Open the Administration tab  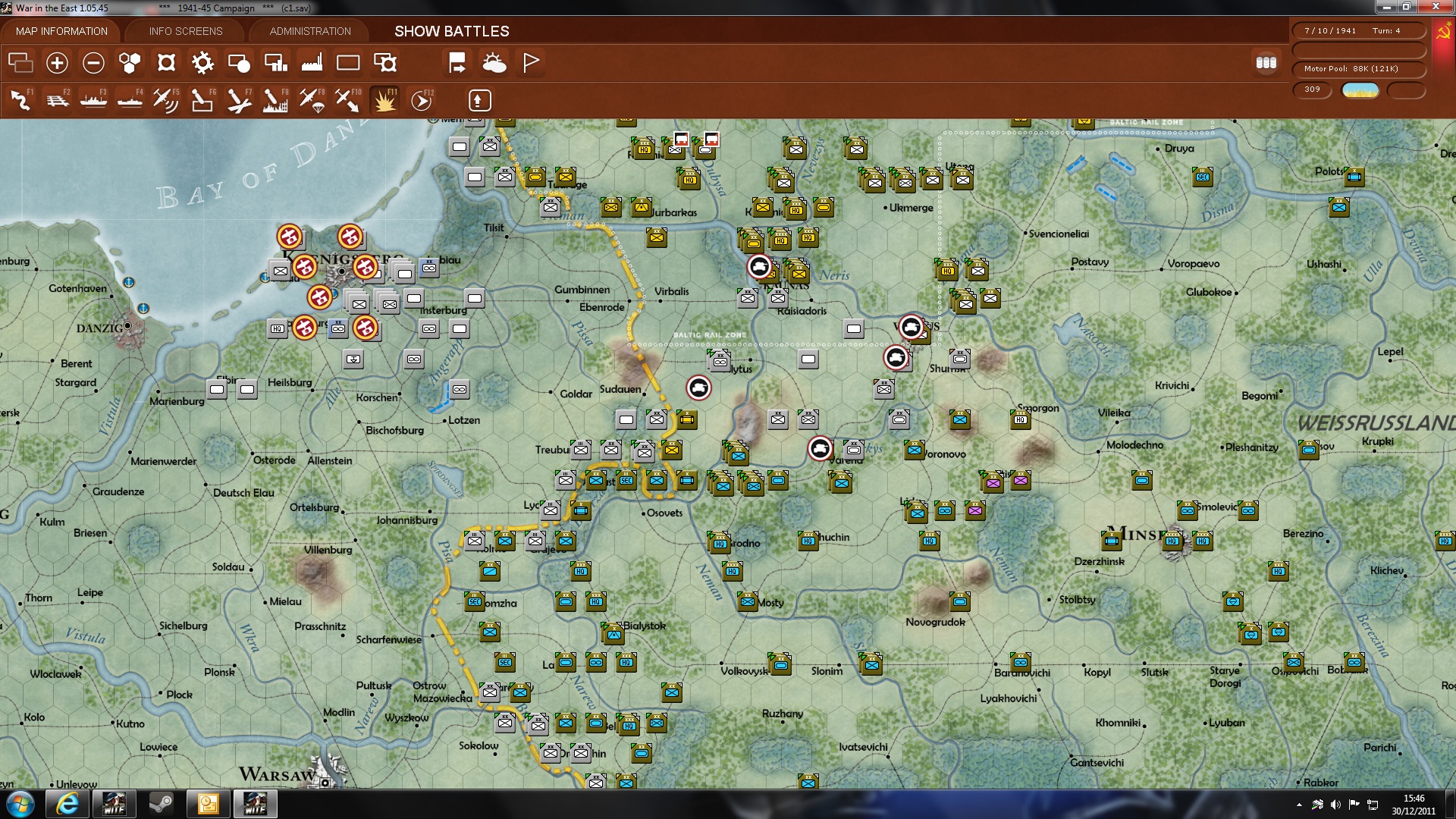310,31
